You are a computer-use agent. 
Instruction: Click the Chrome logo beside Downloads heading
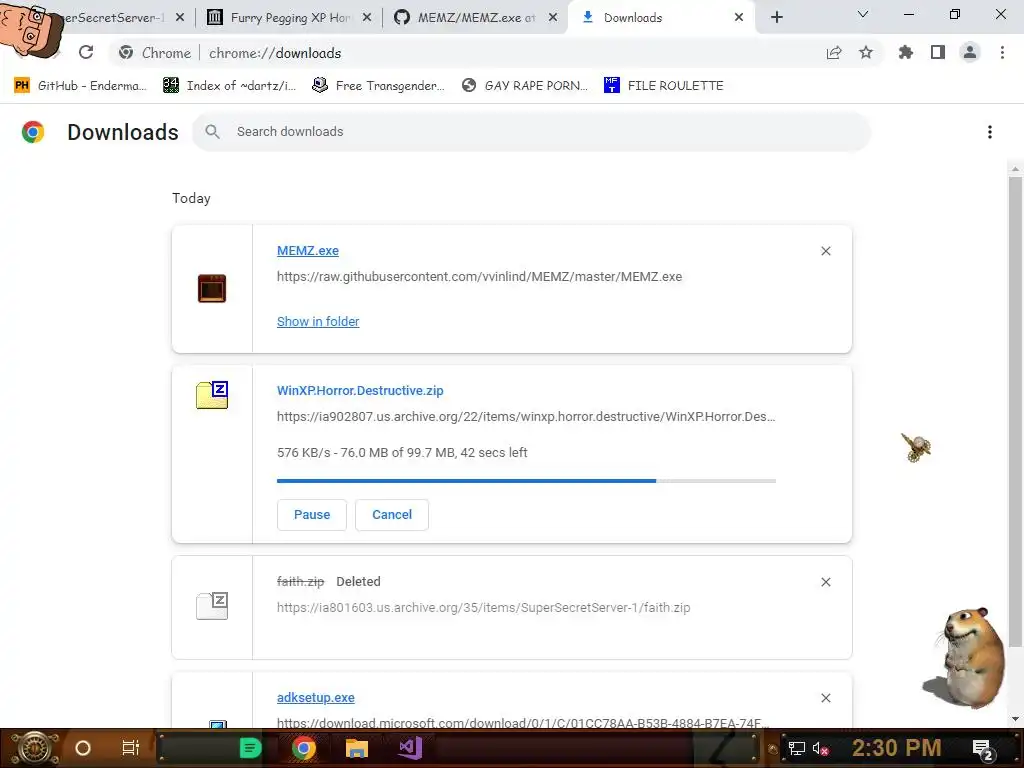[33, 132]
